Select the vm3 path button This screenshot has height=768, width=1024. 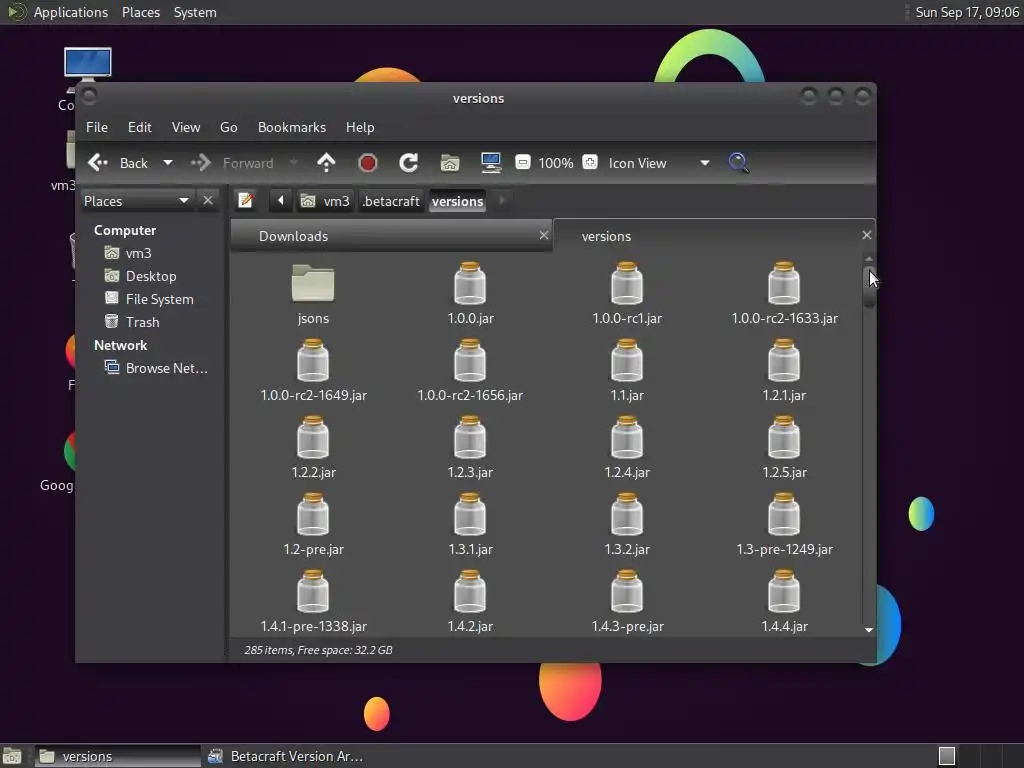click(326, 201)
